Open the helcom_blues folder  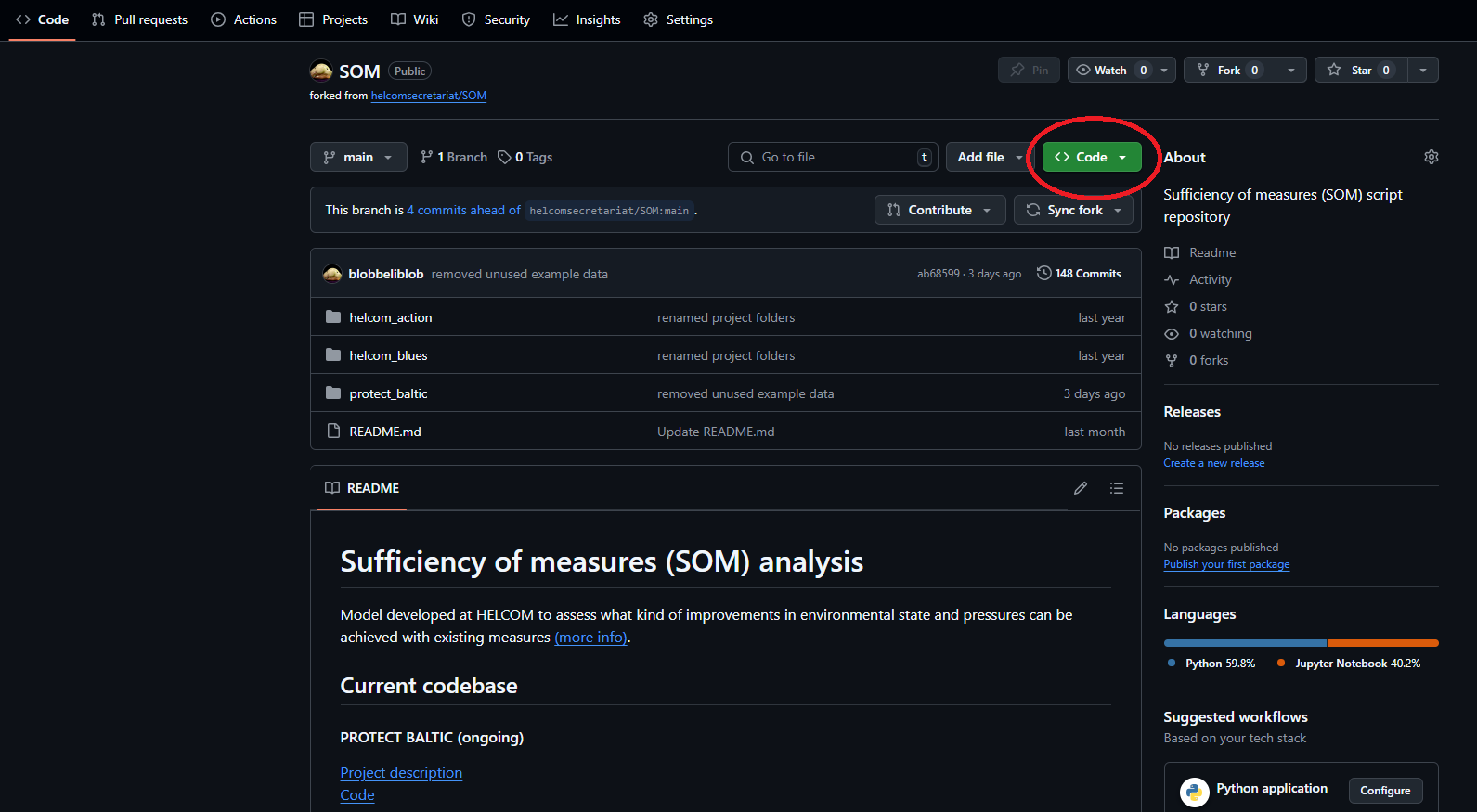point(388,355)
